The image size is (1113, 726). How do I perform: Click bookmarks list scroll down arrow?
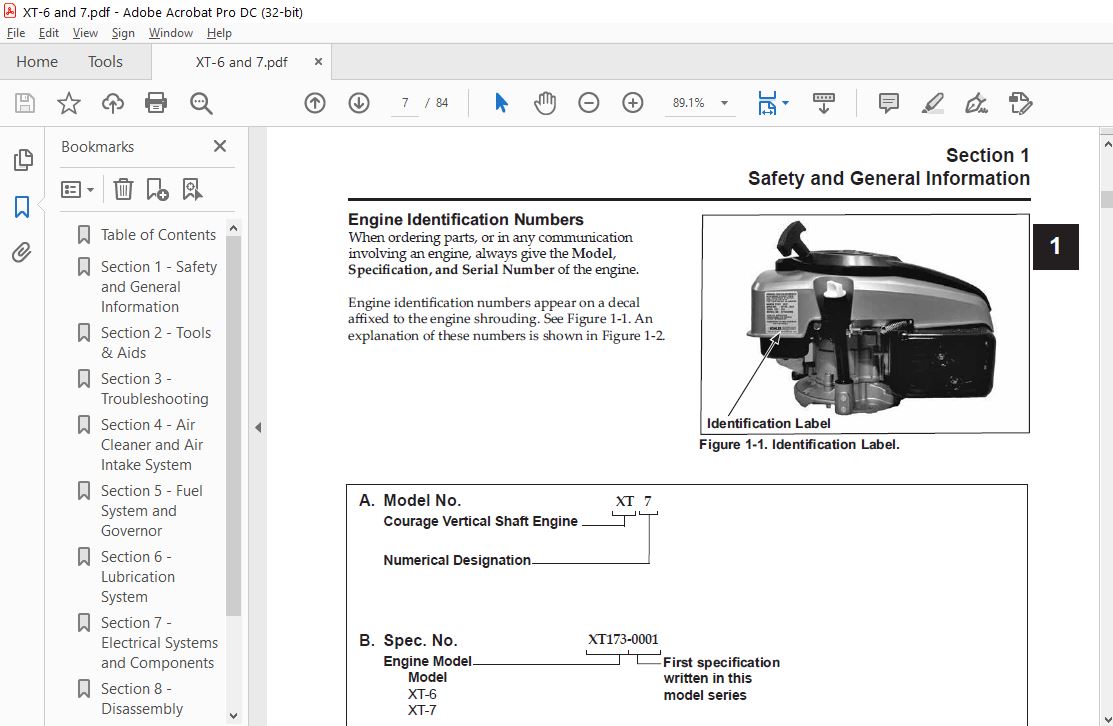pyautogui.click(x=233, y=716)
